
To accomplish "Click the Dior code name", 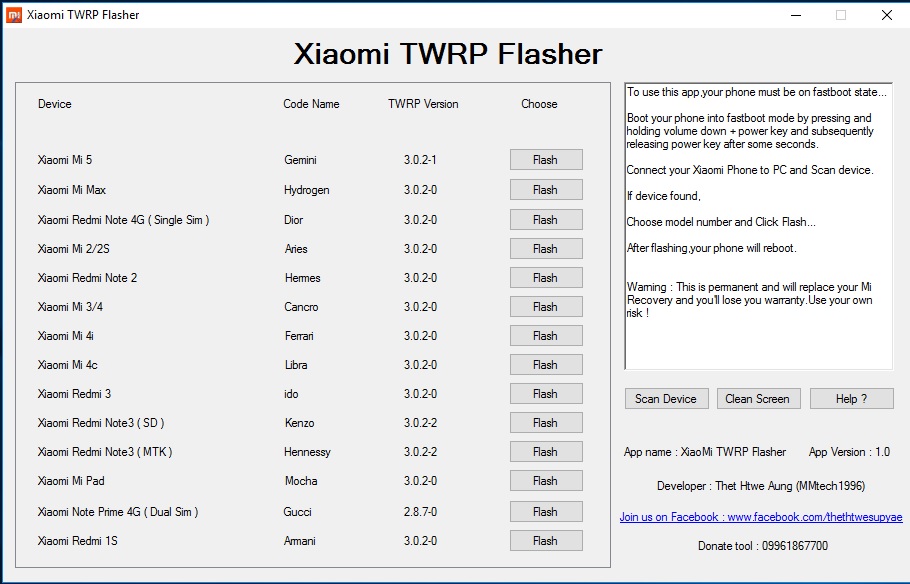I will click(x=294, y=220).
